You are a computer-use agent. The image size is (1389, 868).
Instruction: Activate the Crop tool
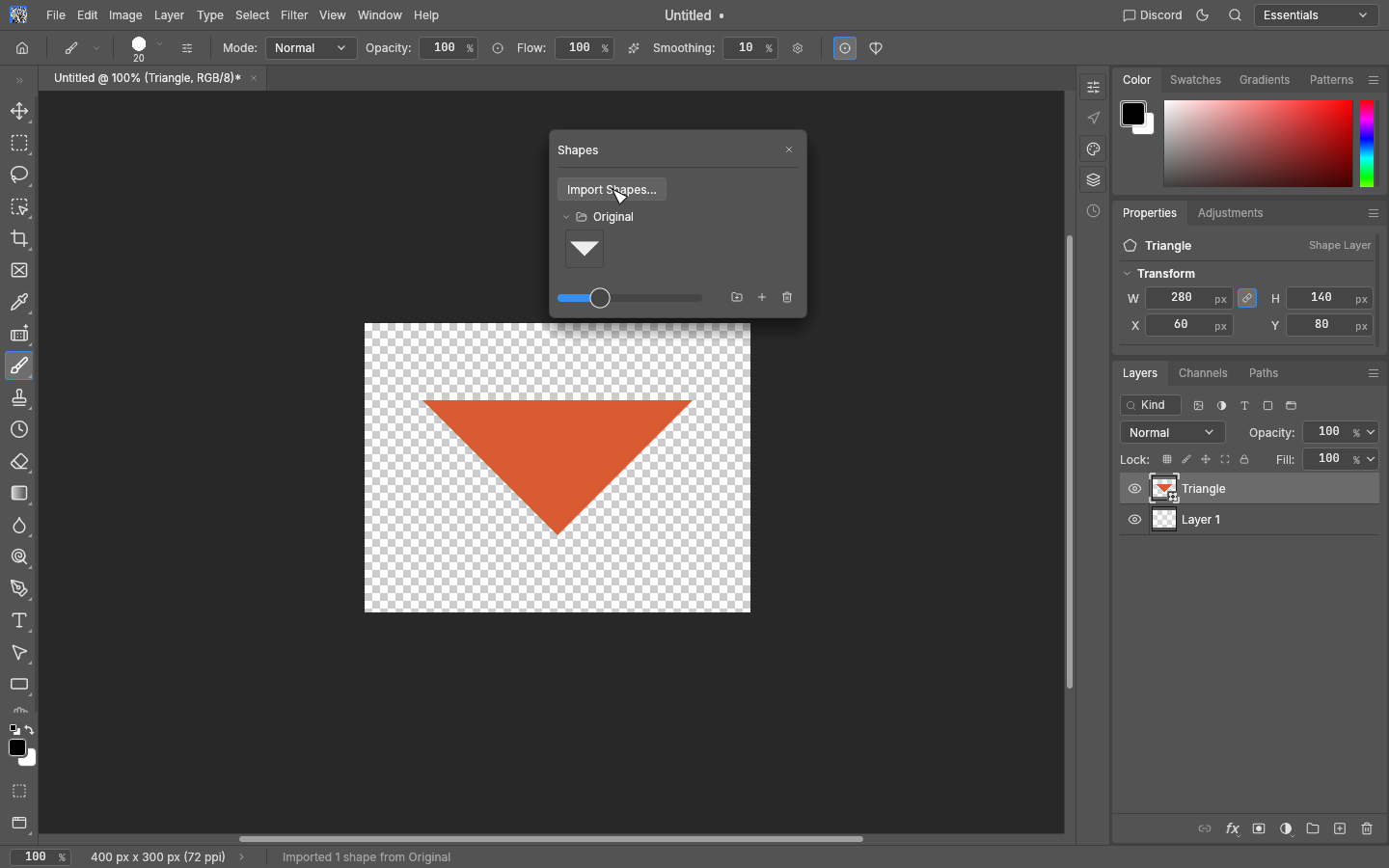pyautogui.click(x=19, y=239)
